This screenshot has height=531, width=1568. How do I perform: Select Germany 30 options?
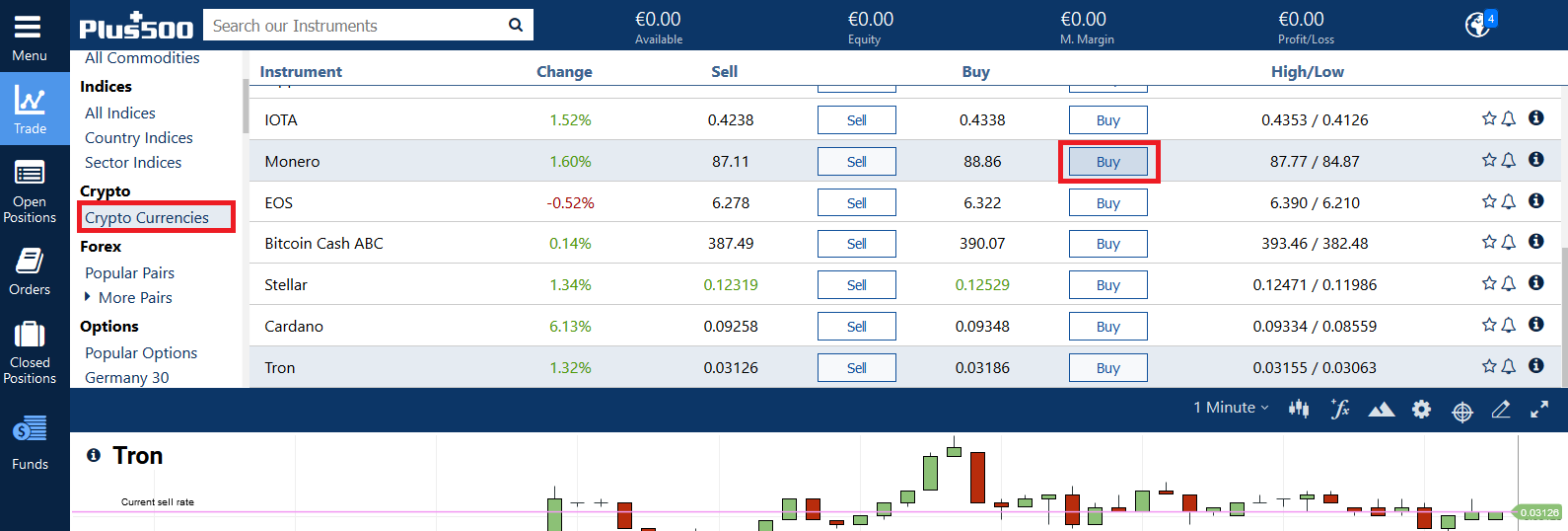(x=127, y=377)
